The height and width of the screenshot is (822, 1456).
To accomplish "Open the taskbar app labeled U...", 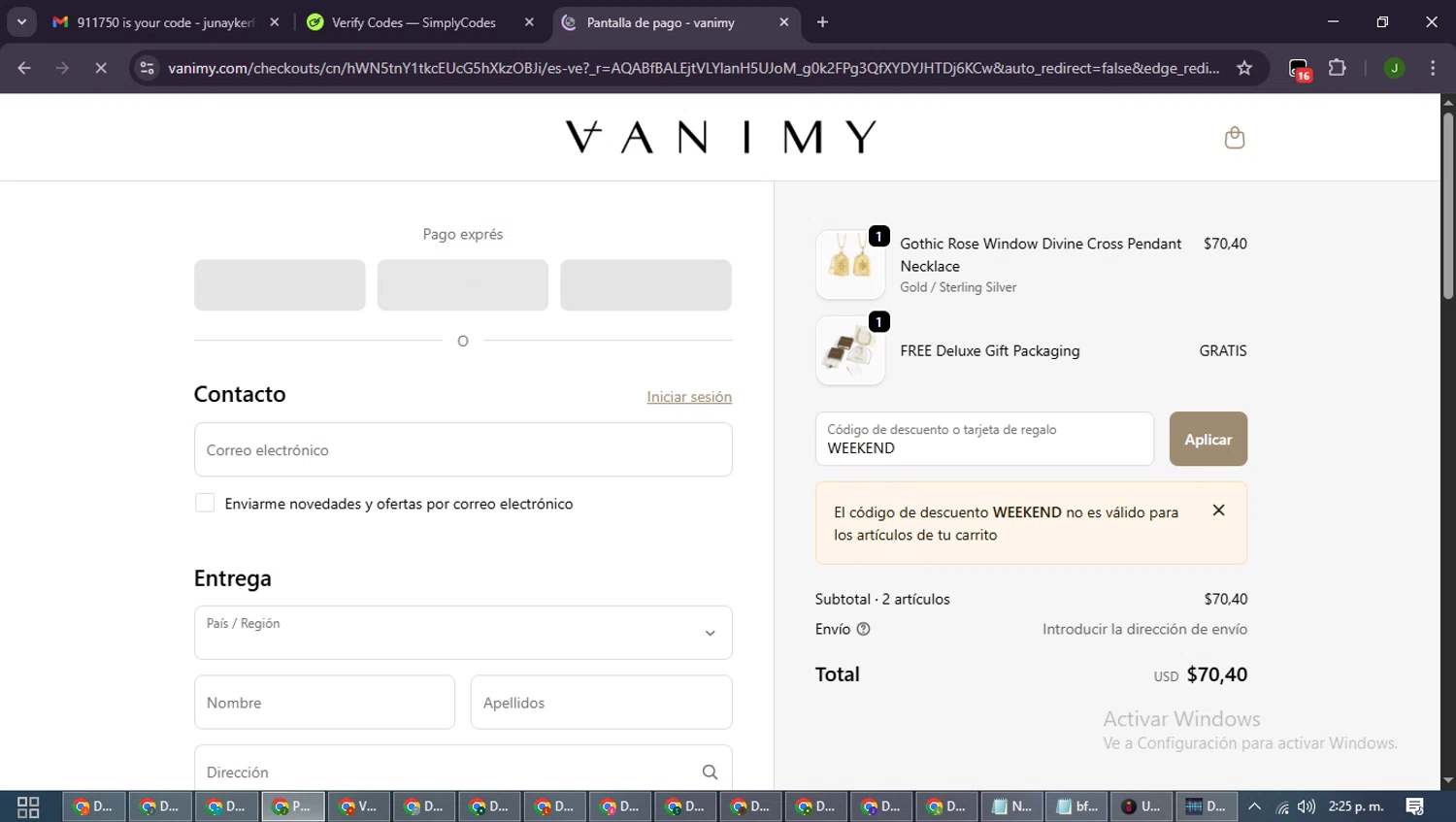I will click(x=1142, y=806).
